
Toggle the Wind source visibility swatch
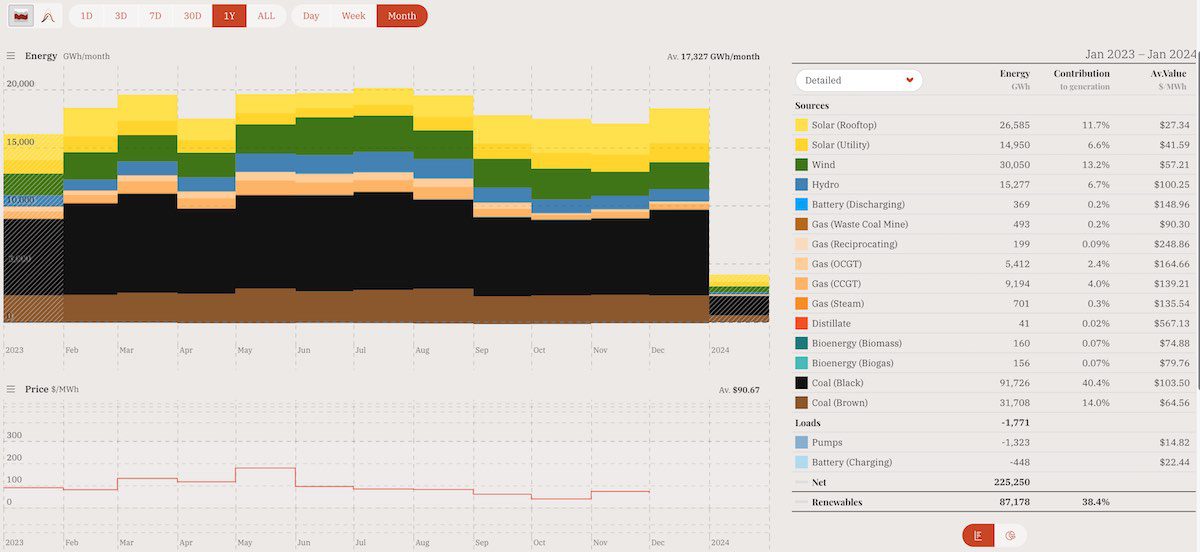pyautogui.click(x=802, y=165)
